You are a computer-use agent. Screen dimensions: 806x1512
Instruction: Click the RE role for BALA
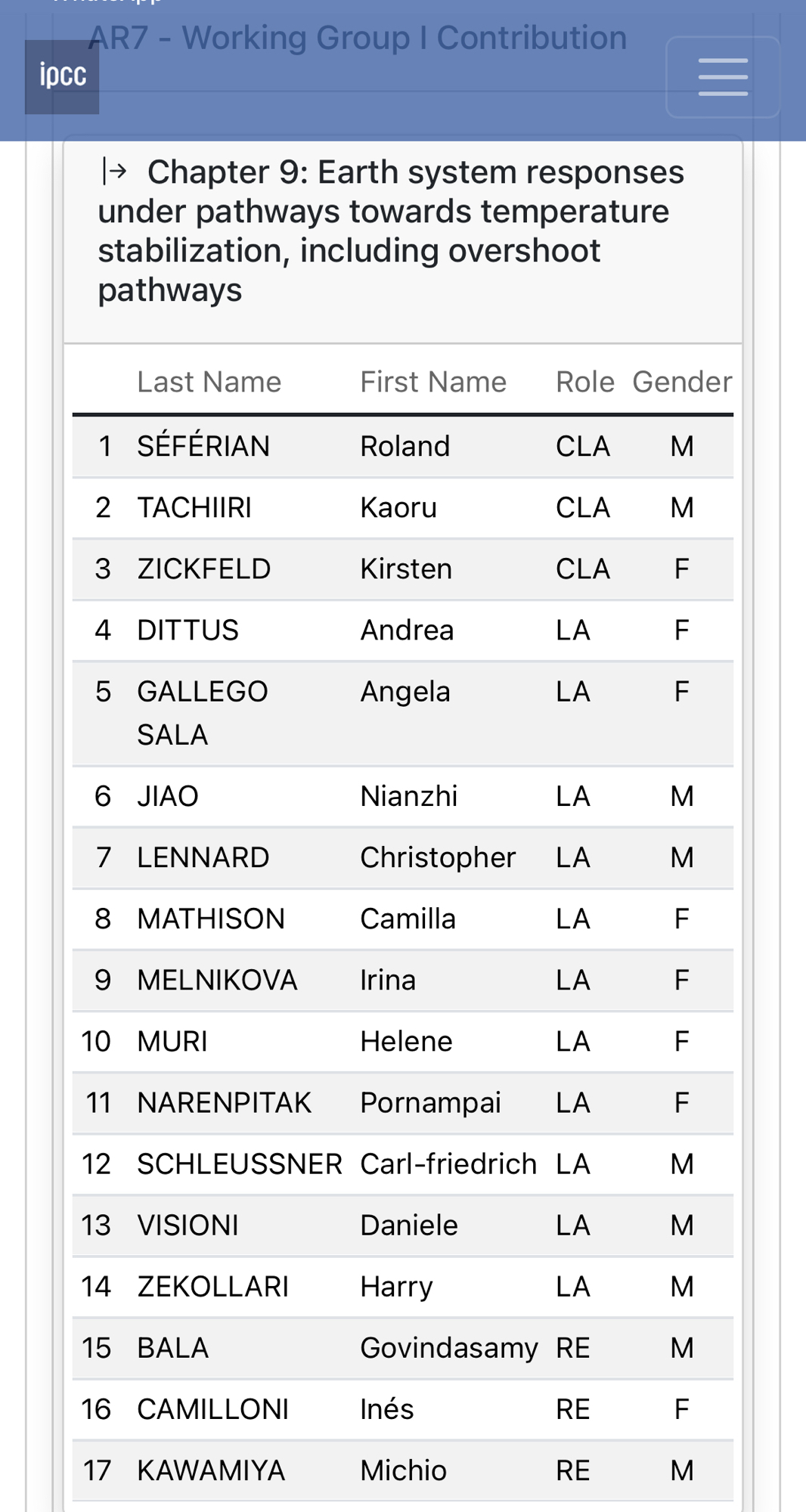pyautogui.click(x=572, y=1348)
